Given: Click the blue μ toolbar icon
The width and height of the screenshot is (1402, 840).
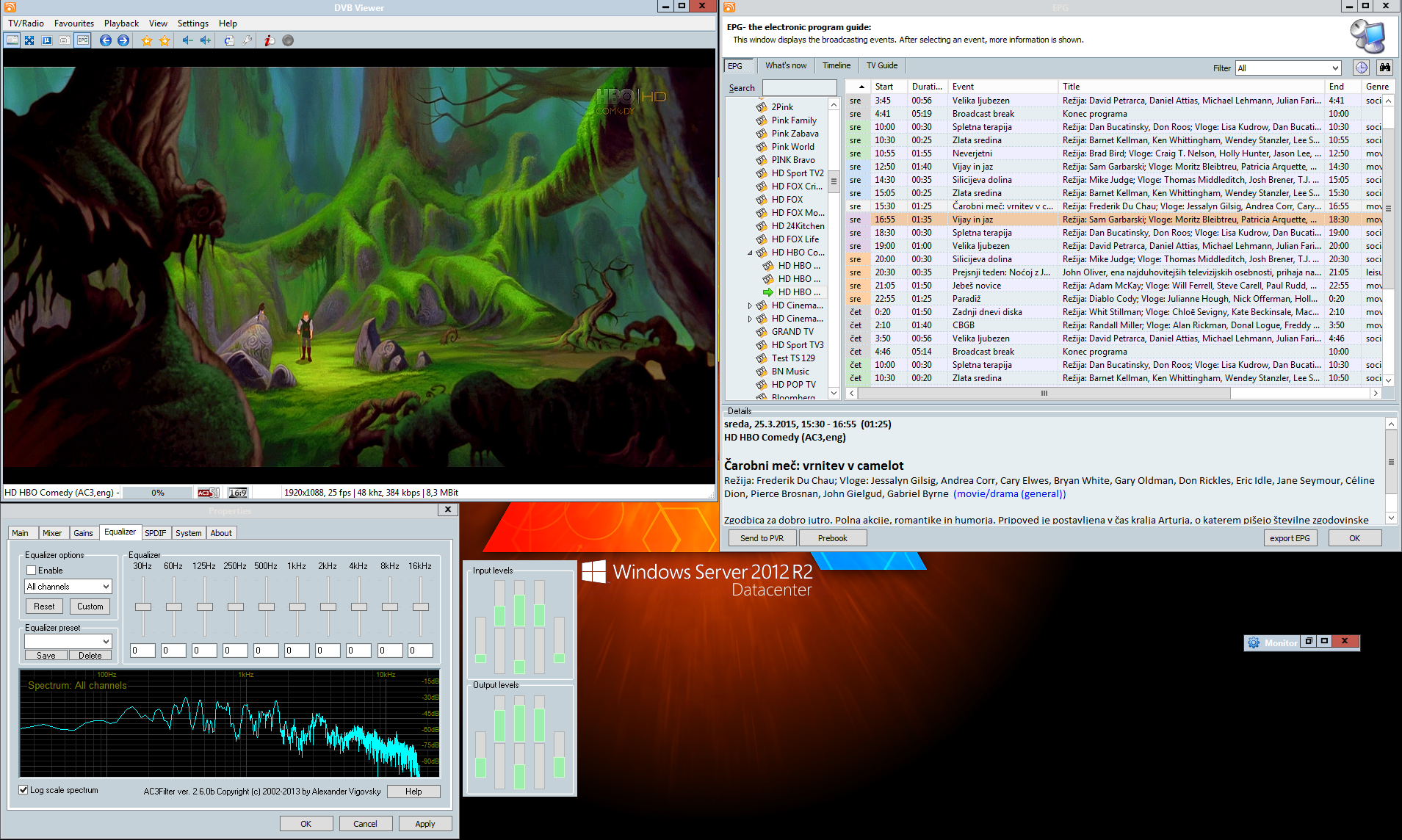Looking at the screenshot, I should (x=47, y=40).
